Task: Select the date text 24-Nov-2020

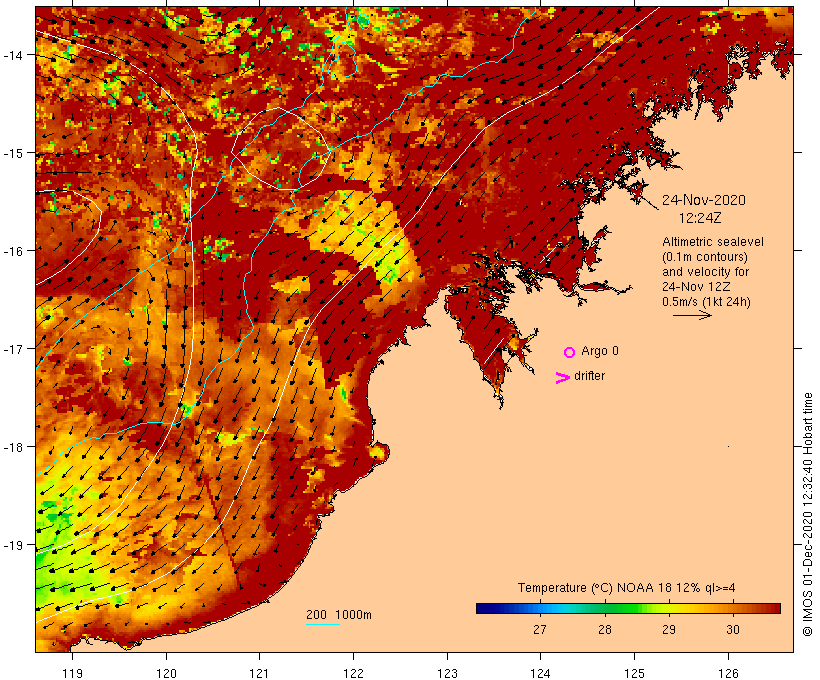Action: tap(704, 200)
